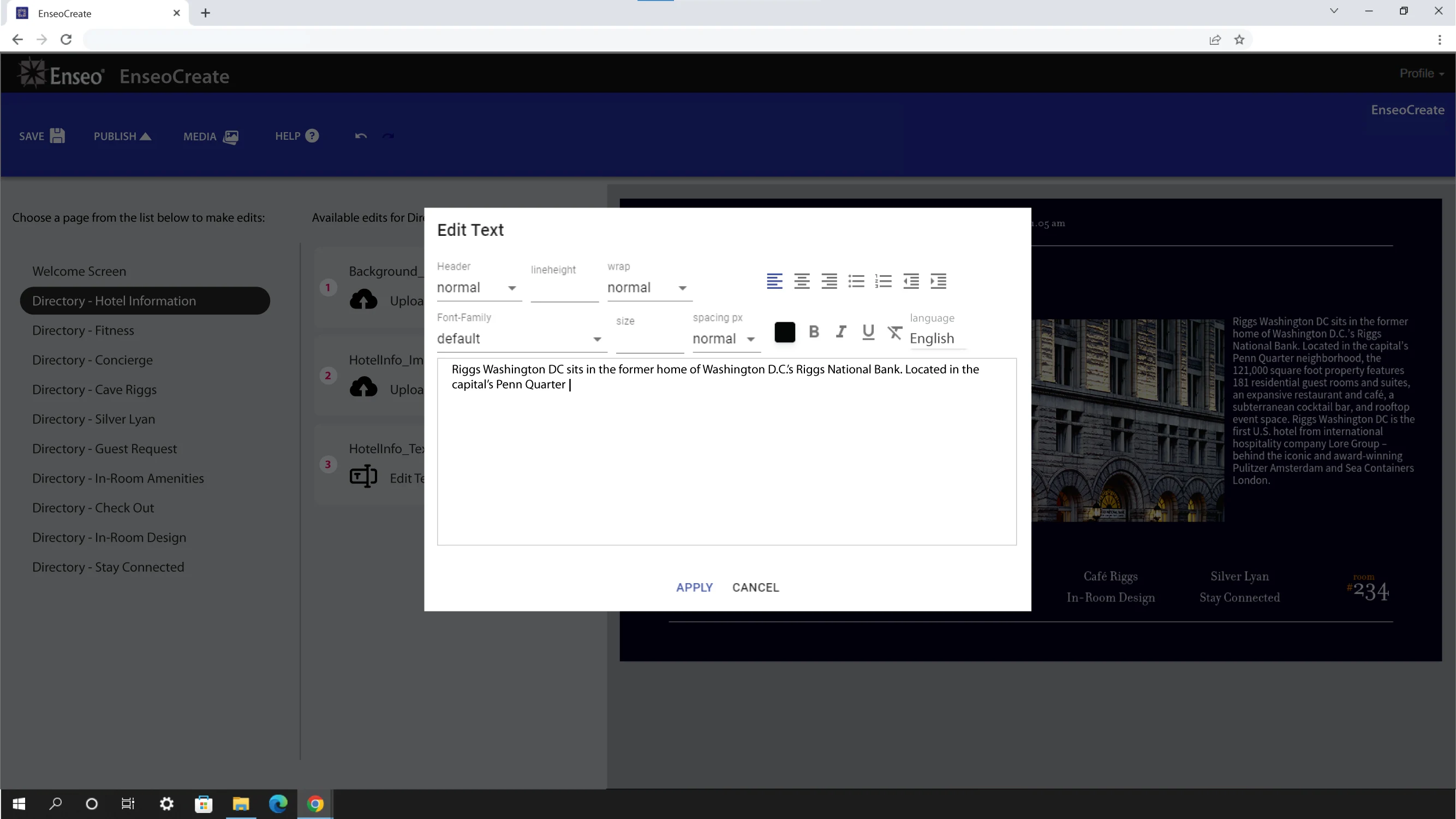
Task: Open the Media library menu
Action: 210,136
